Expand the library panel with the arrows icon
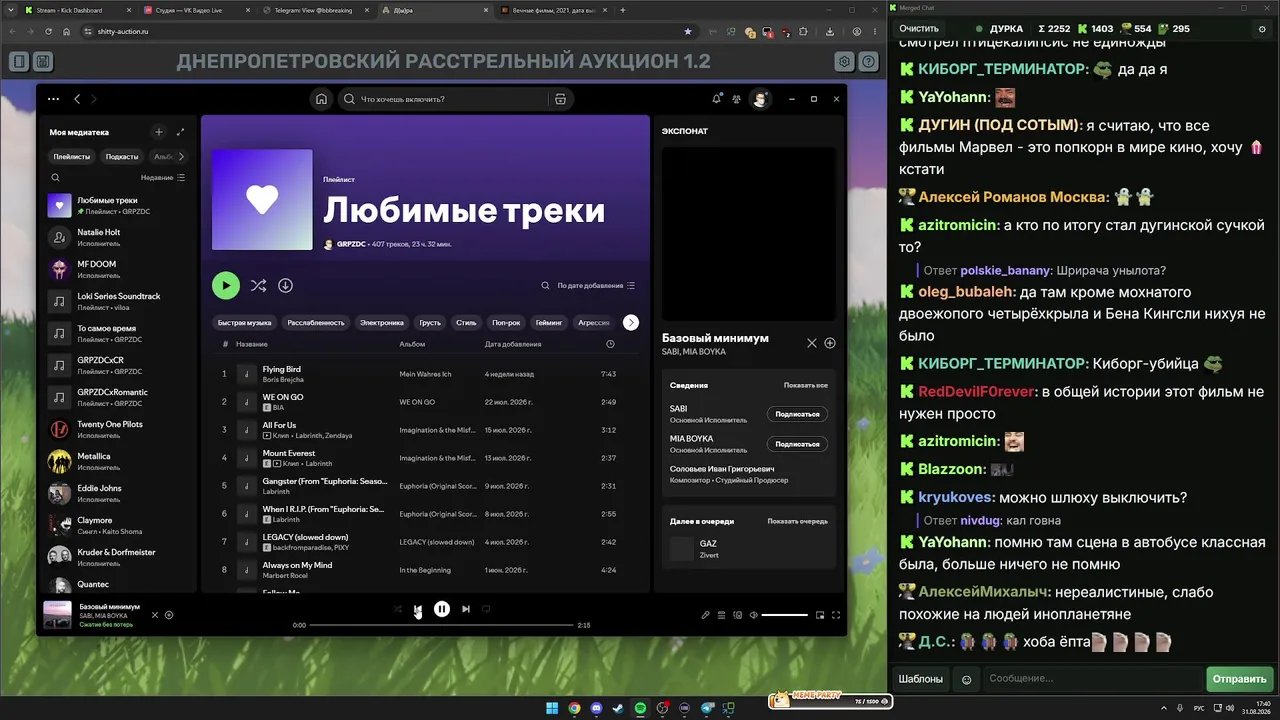This screenshot has height=720, width=1280. (180, 132)
